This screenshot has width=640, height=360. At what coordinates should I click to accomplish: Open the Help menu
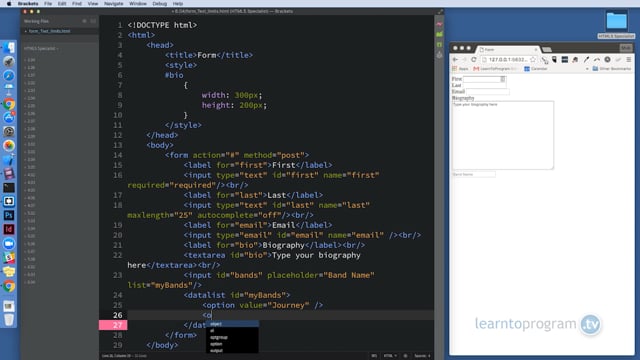click(178, 4)
